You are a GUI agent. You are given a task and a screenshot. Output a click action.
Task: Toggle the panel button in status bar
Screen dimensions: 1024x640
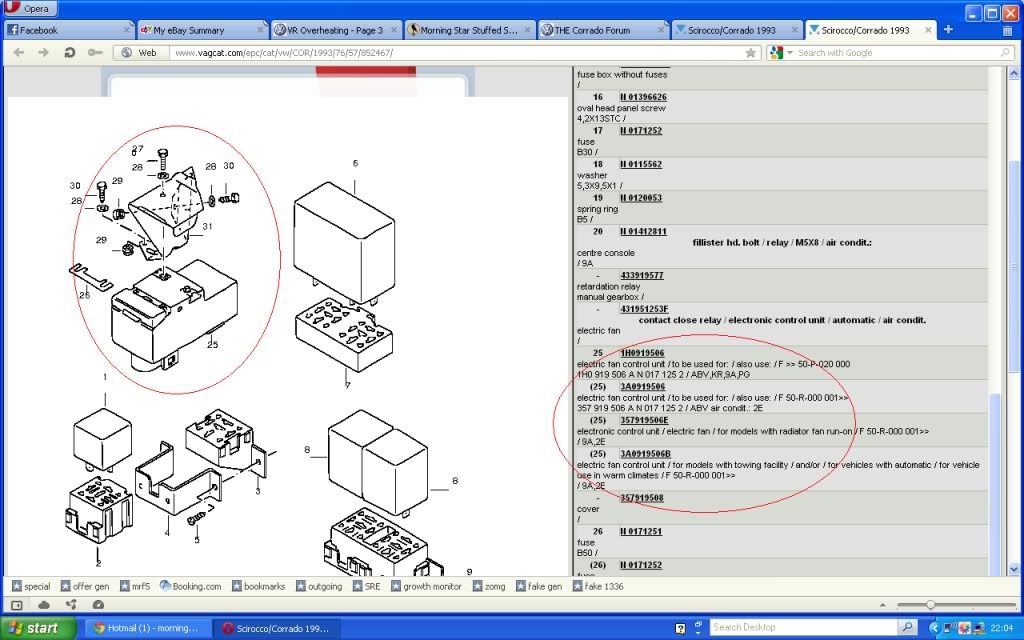click(x=17, y=605)
